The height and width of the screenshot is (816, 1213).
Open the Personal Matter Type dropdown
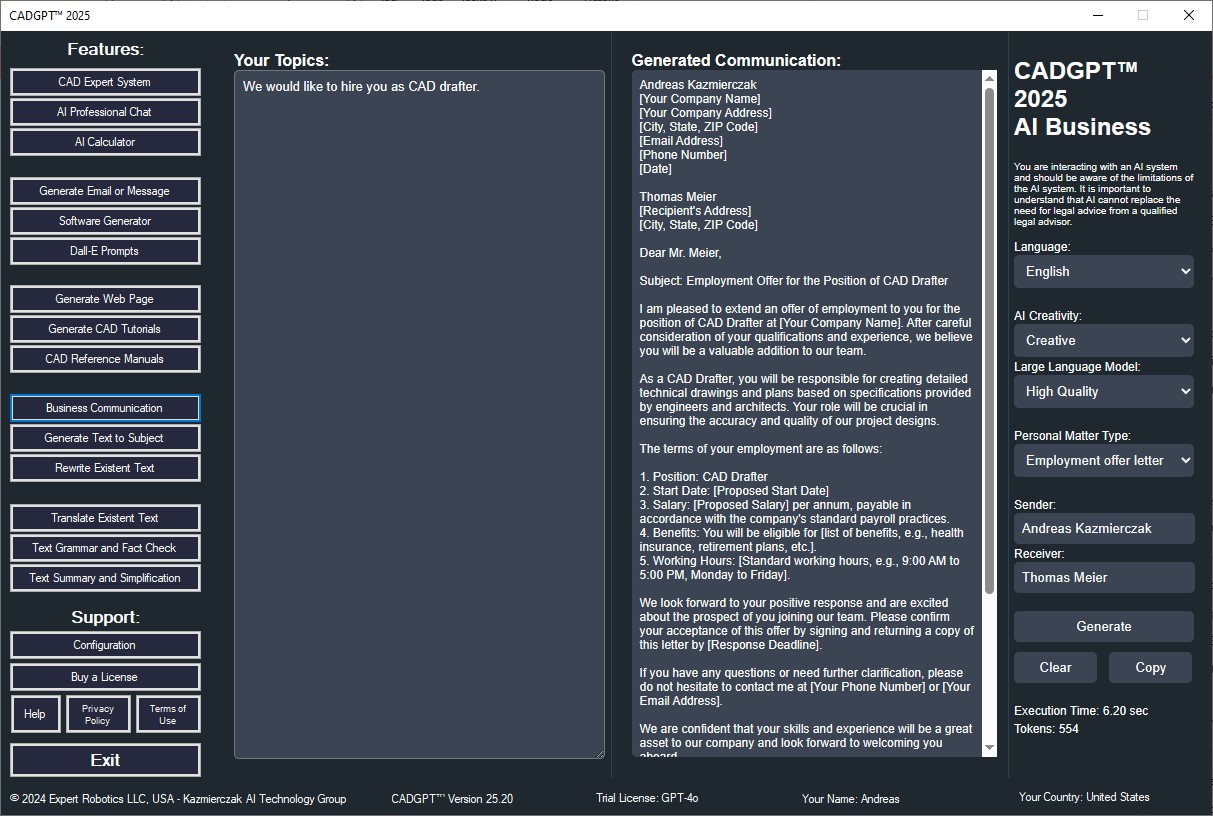(1104, 460)
